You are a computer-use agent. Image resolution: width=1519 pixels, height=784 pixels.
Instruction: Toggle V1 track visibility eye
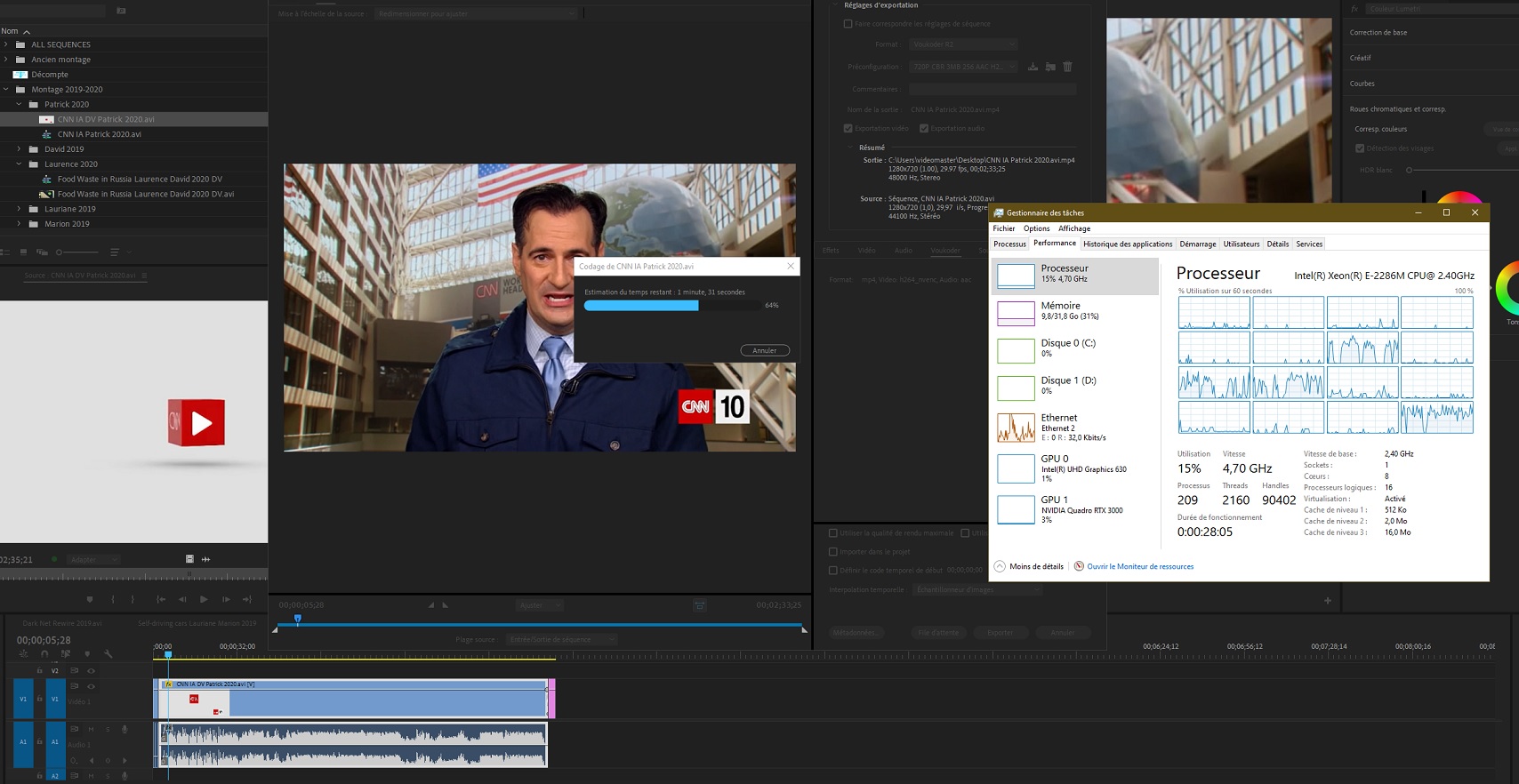coord(91,686)
